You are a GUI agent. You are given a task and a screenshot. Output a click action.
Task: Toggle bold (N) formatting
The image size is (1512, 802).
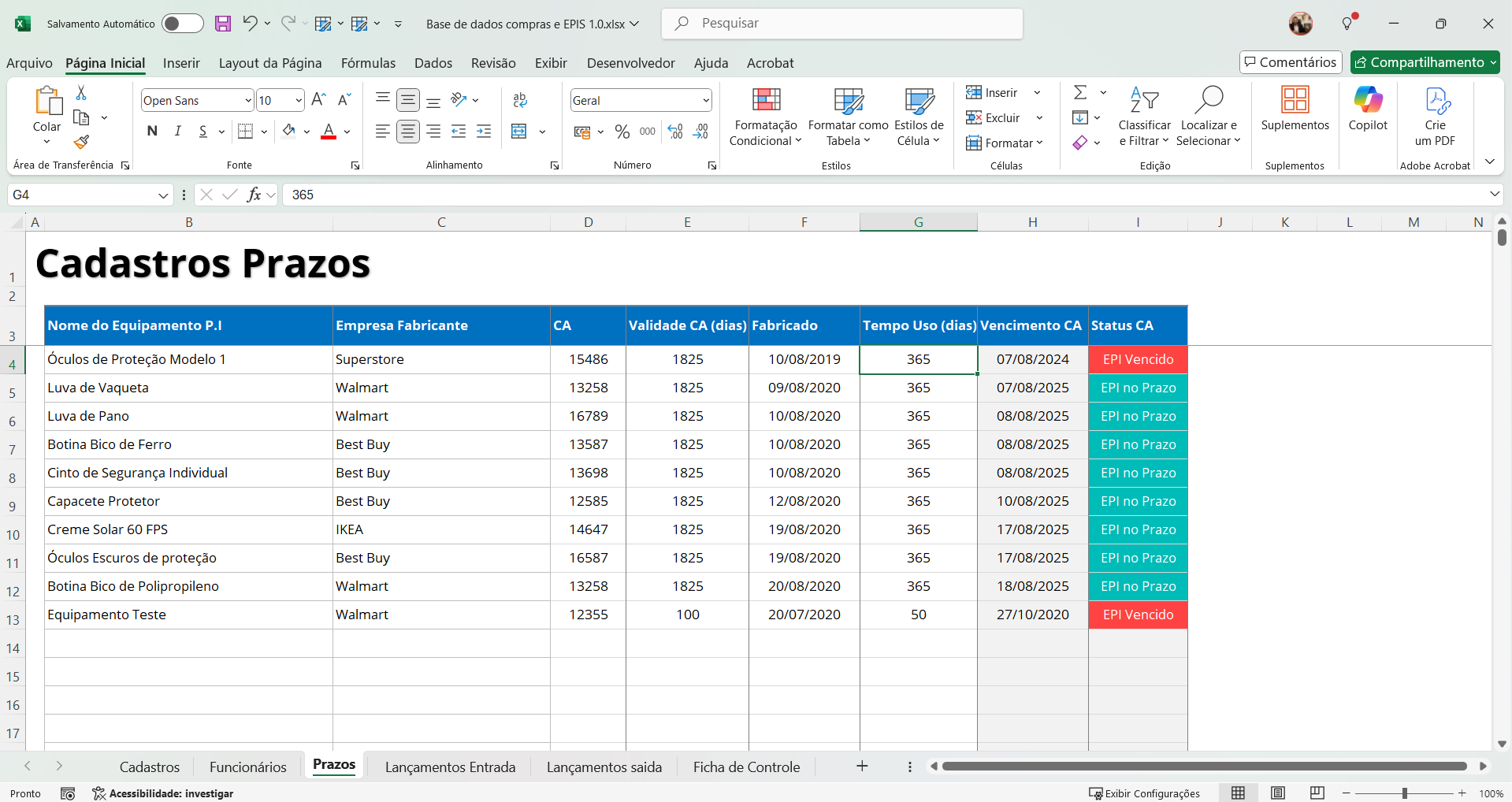point(152,132)
